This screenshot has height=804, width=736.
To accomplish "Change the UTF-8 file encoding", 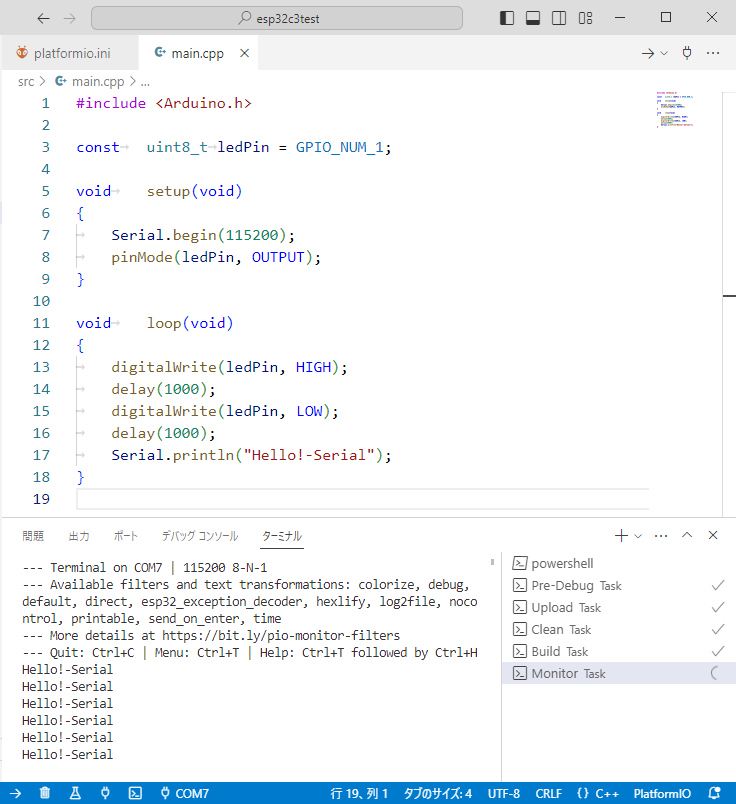I will tap(504, 794).
